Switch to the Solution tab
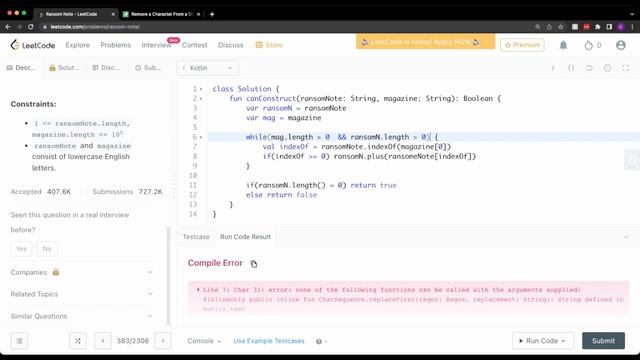The width and height of the screenshot is (640, 360). (64, 68)
